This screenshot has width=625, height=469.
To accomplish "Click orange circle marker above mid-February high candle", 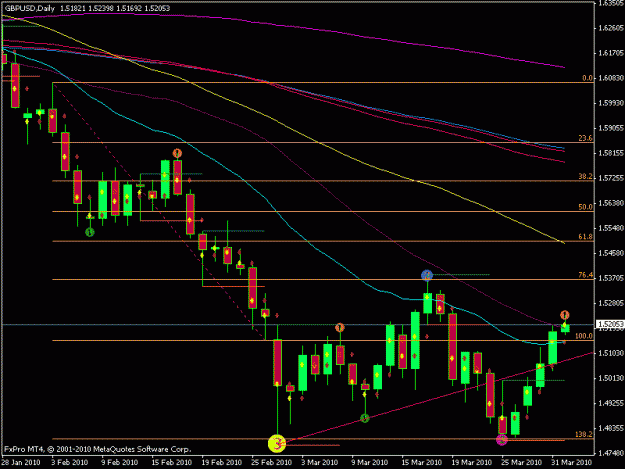I will pyautogui.click(x=177, y=153).
